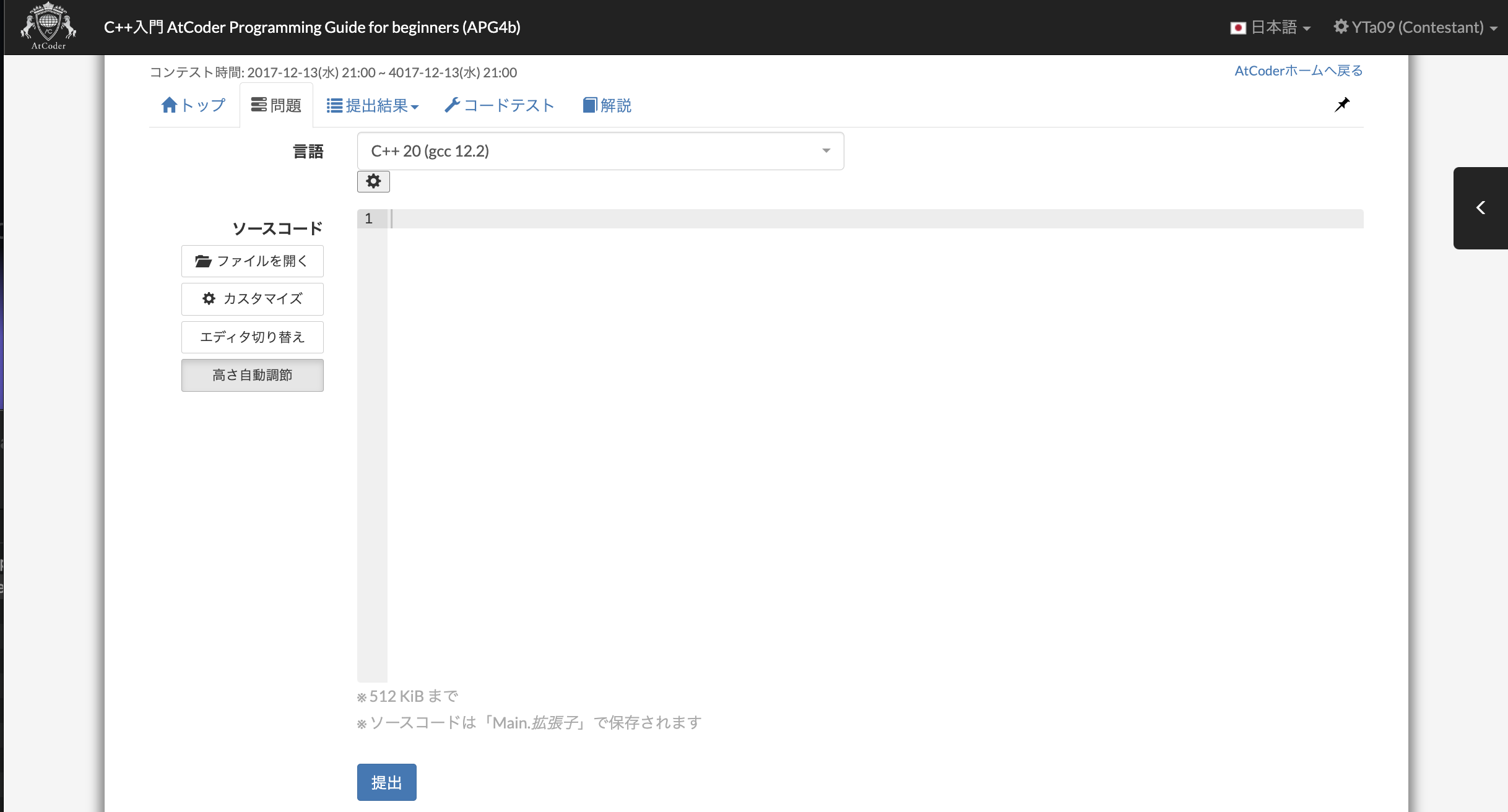1508x812 pixels.
Task: Click ファイルを開く button
Action: pyautogui.click(x=253, y=261)
